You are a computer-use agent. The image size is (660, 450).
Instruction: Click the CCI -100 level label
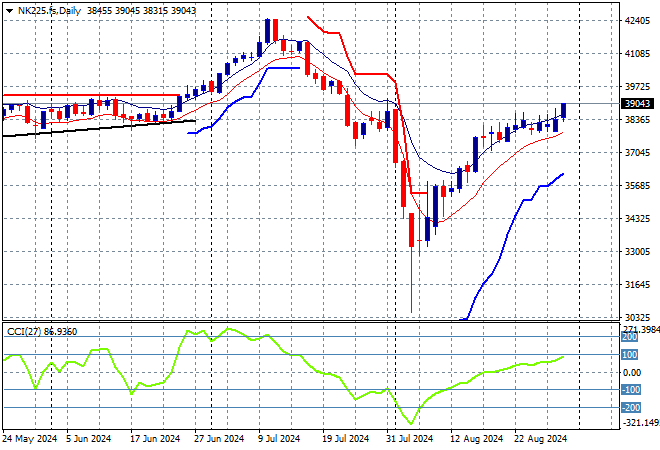click(631, 390)
